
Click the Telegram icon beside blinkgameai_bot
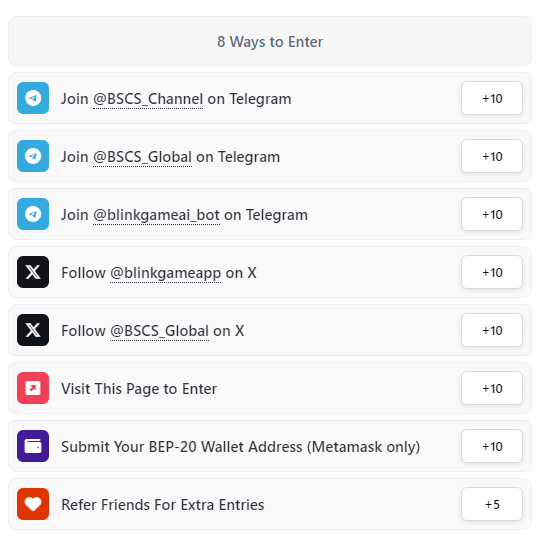click(33, 214)
